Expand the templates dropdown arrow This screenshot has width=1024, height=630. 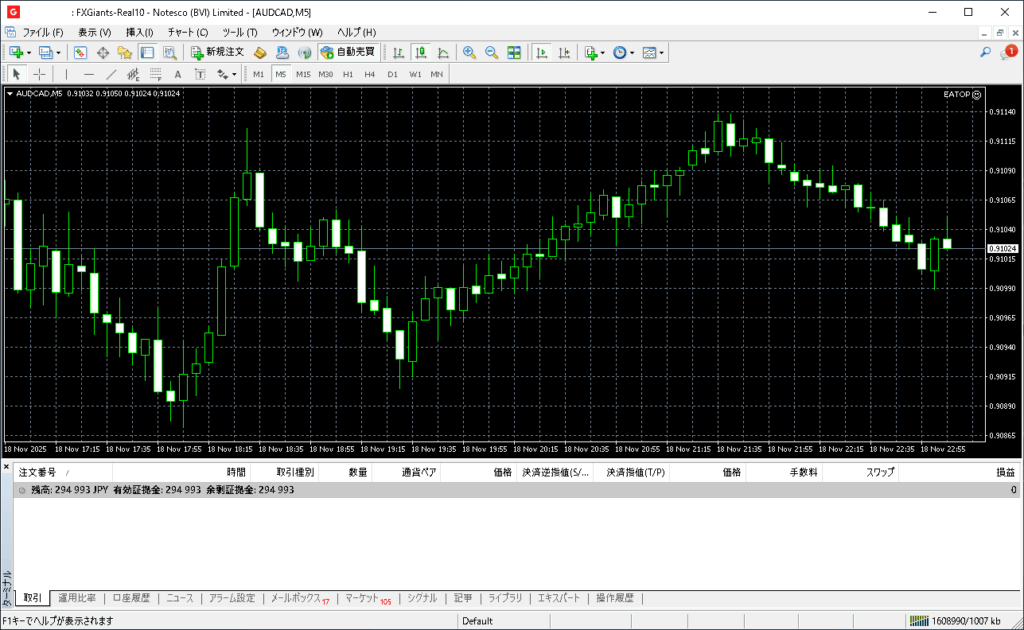tap(662, 52)
